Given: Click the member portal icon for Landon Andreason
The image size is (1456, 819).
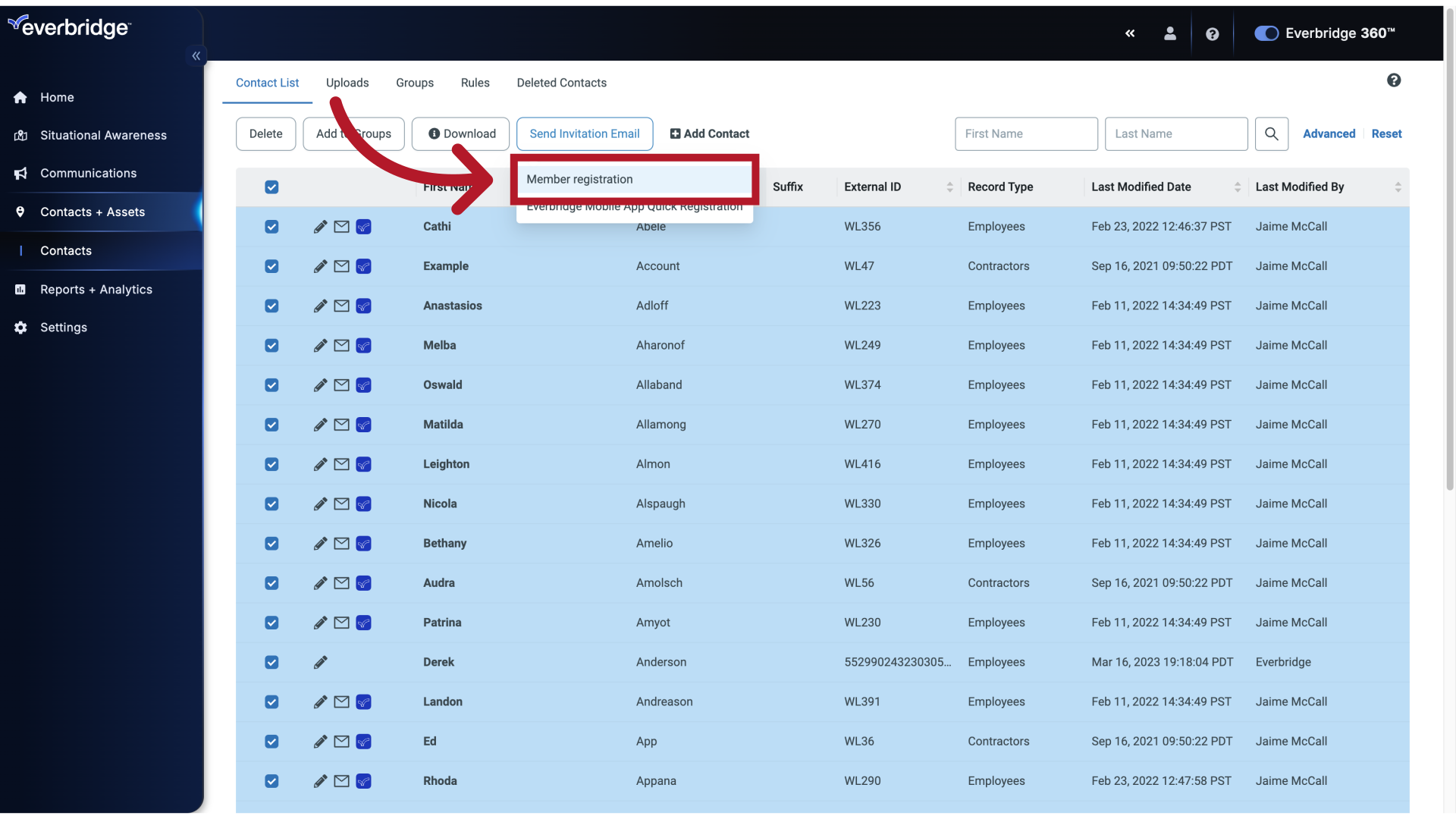Looking at the screenshot, I should coord(363,702).
